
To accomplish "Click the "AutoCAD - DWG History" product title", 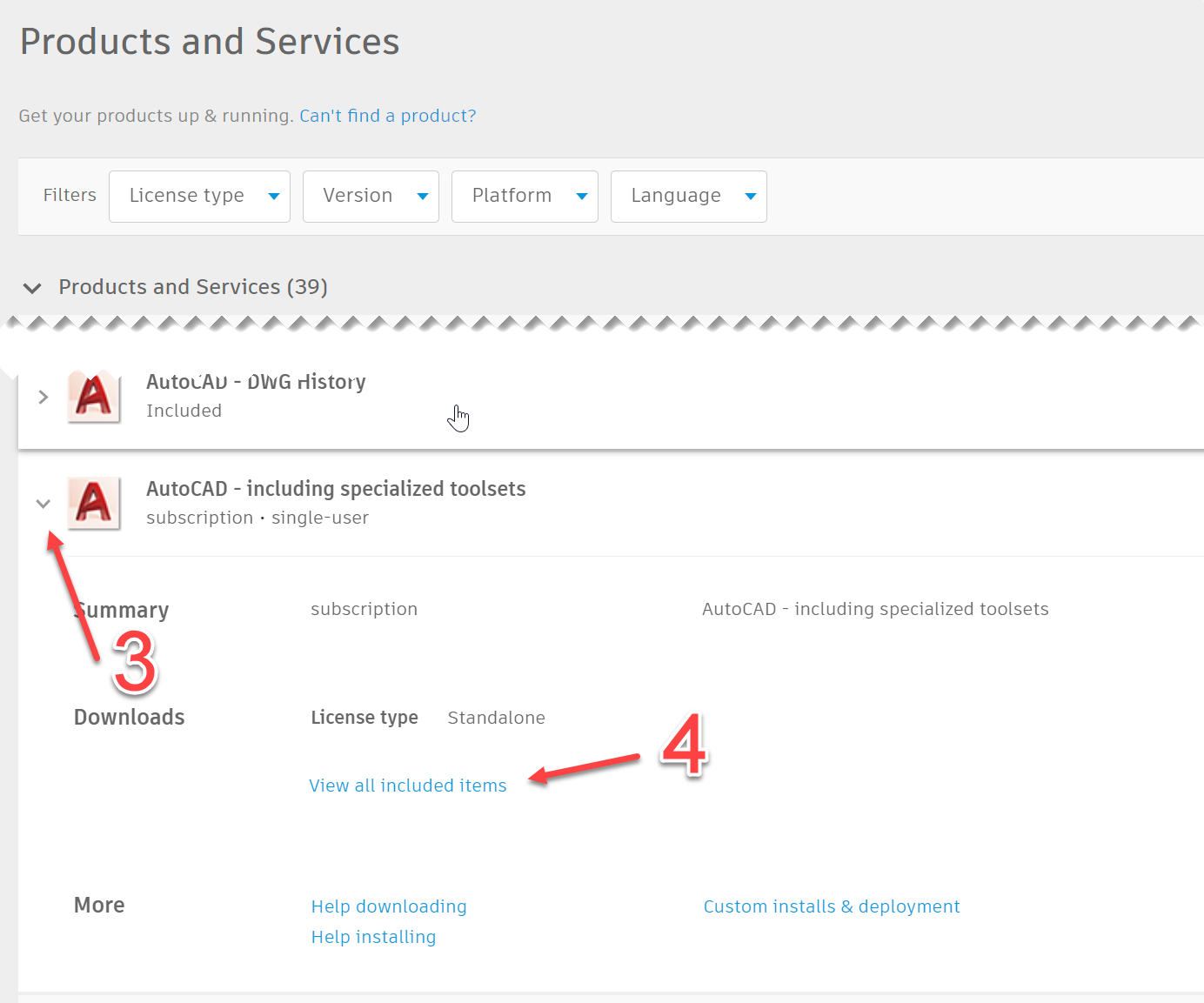I will (x=256, y=382).
